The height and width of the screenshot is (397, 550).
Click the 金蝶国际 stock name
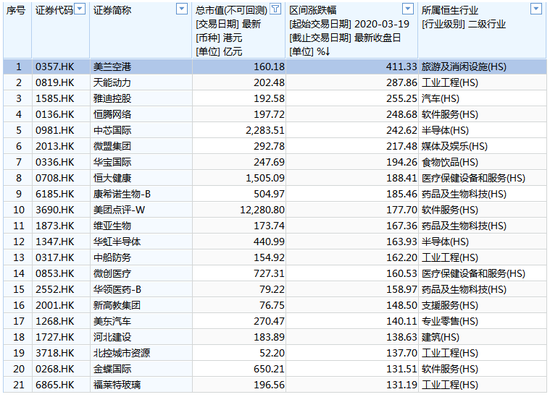(112, 369)
